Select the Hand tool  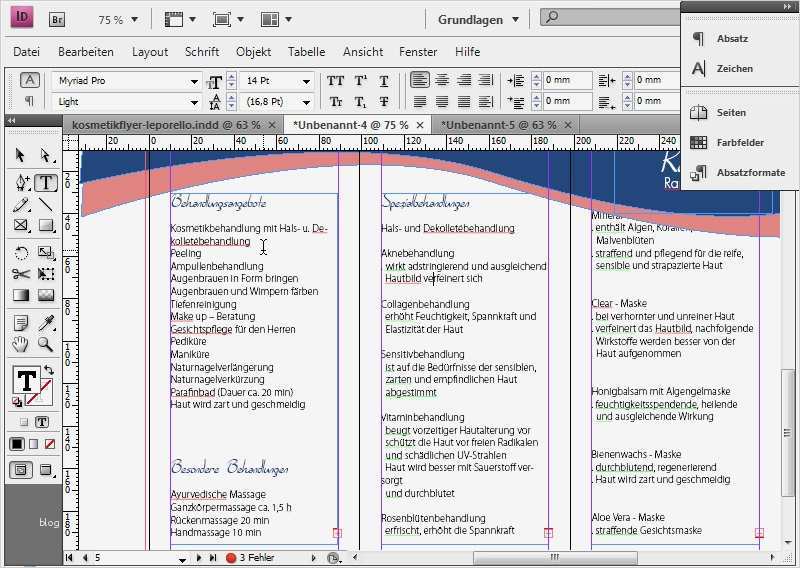pos(20,344)
